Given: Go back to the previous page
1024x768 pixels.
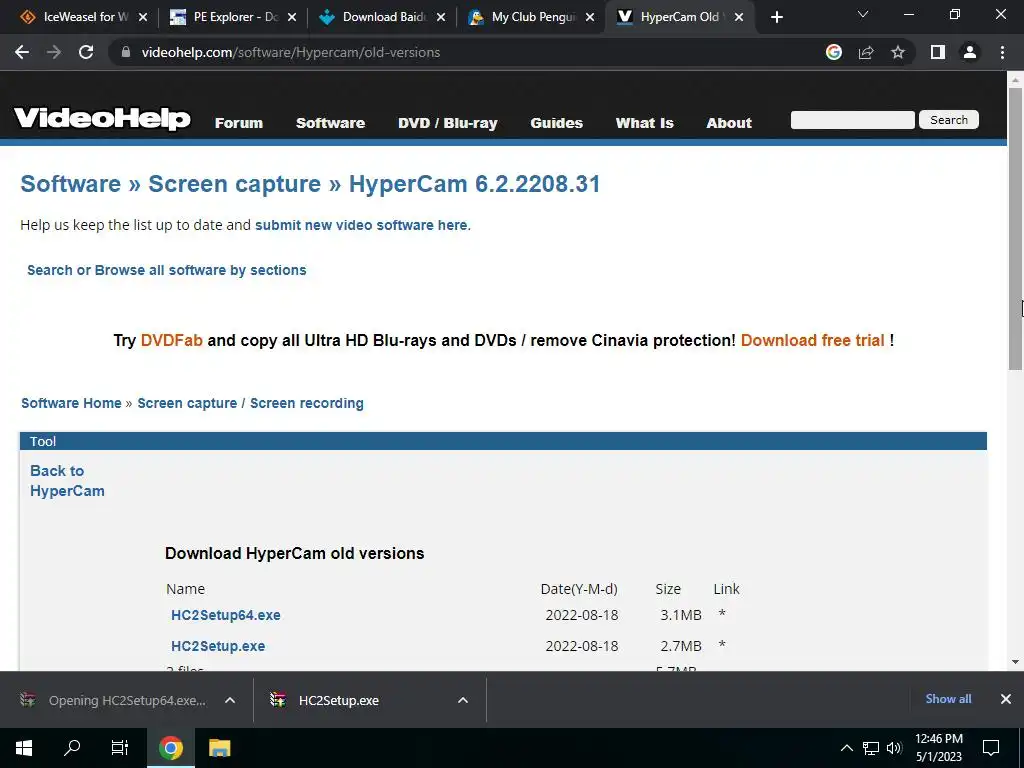Looking at the screenshot, I should (x=22, y=52).
